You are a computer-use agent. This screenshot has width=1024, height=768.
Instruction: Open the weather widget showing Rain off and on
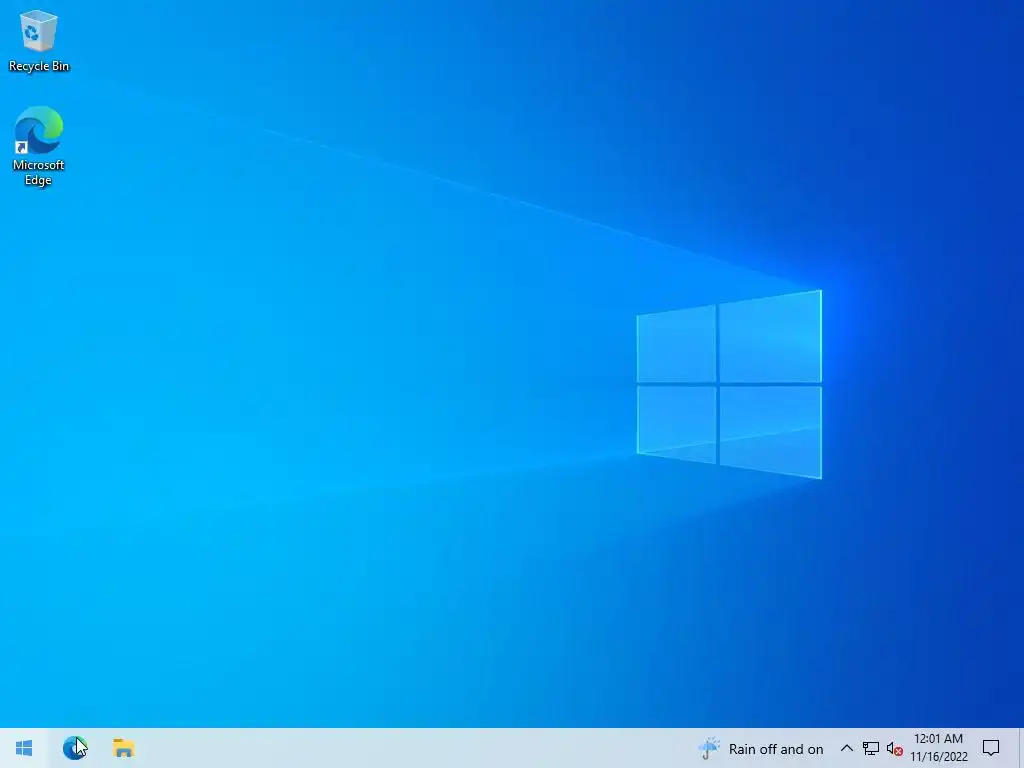pos(761,748)
